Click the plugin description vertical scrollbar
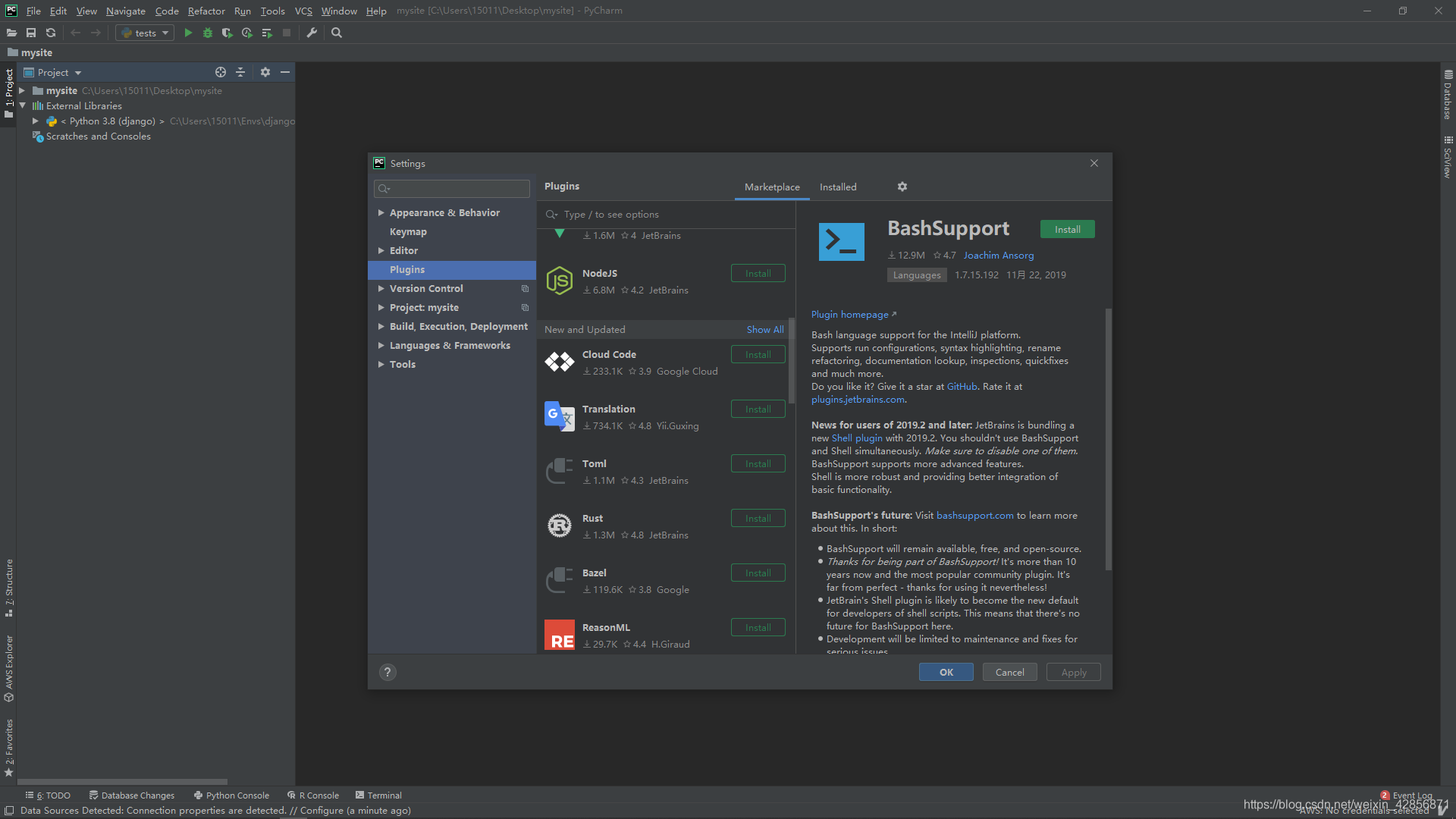 pos(1108,440)
